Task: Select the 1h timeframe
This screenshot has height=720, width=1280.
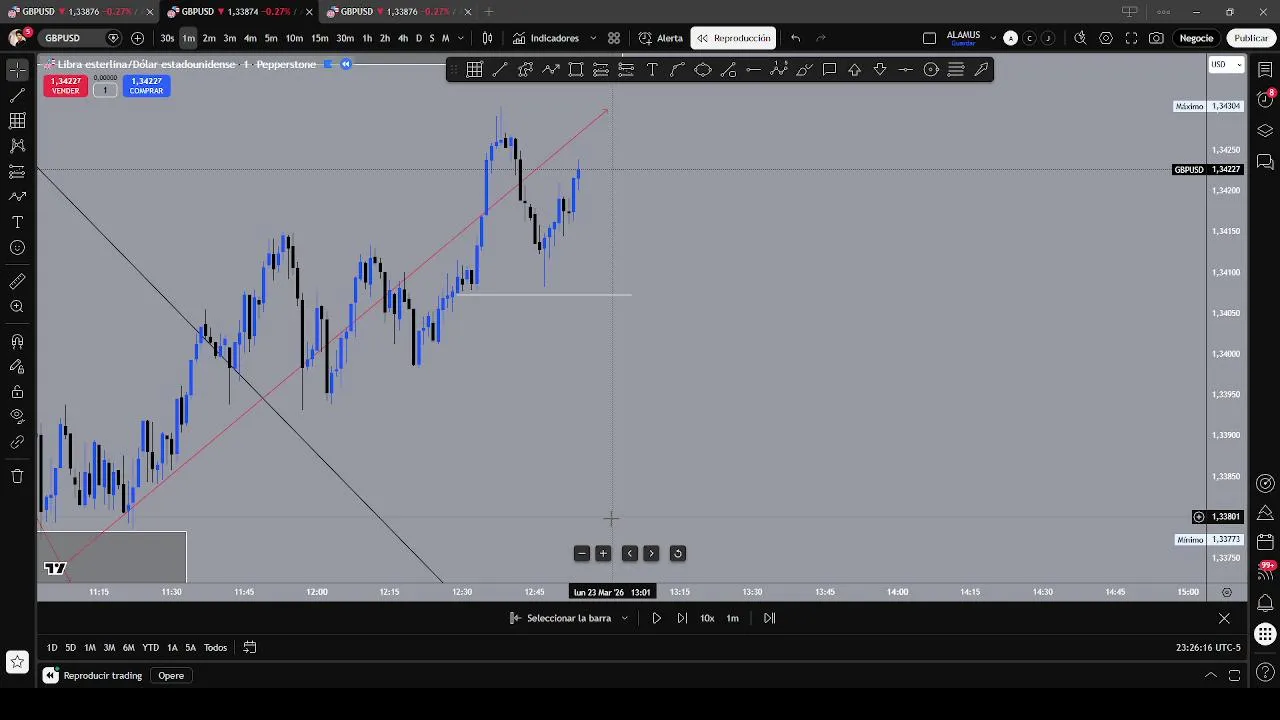Action: (x=367, y=38)
